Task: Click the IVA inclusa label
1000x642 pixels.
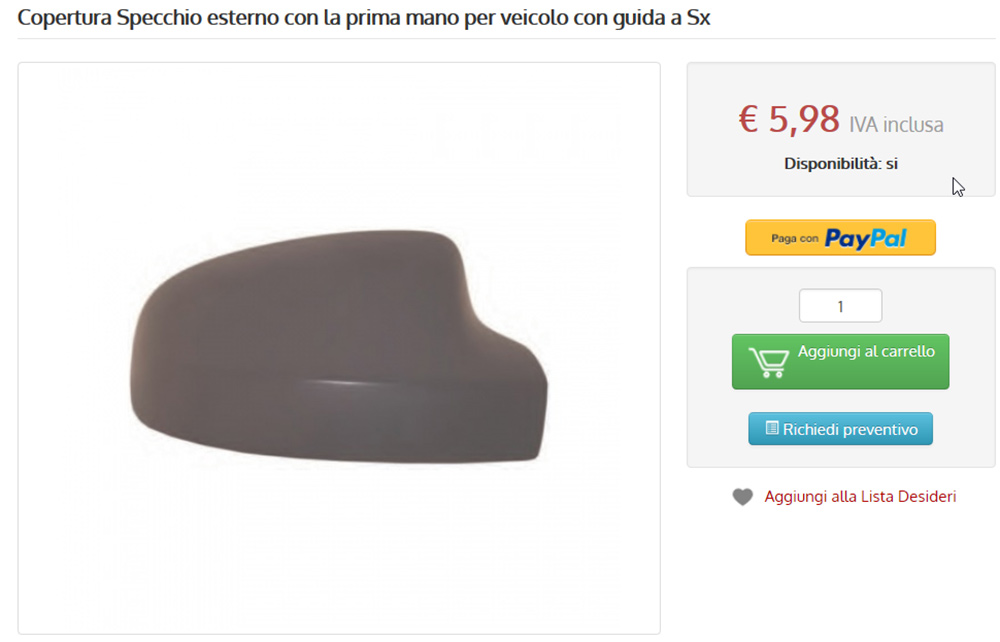Action: (x=896, y=124)
